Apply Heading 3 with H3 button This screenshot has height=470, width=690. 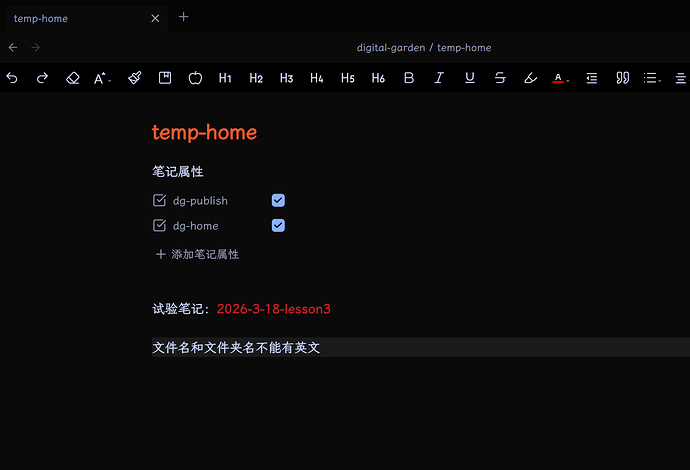click(286, 78)
